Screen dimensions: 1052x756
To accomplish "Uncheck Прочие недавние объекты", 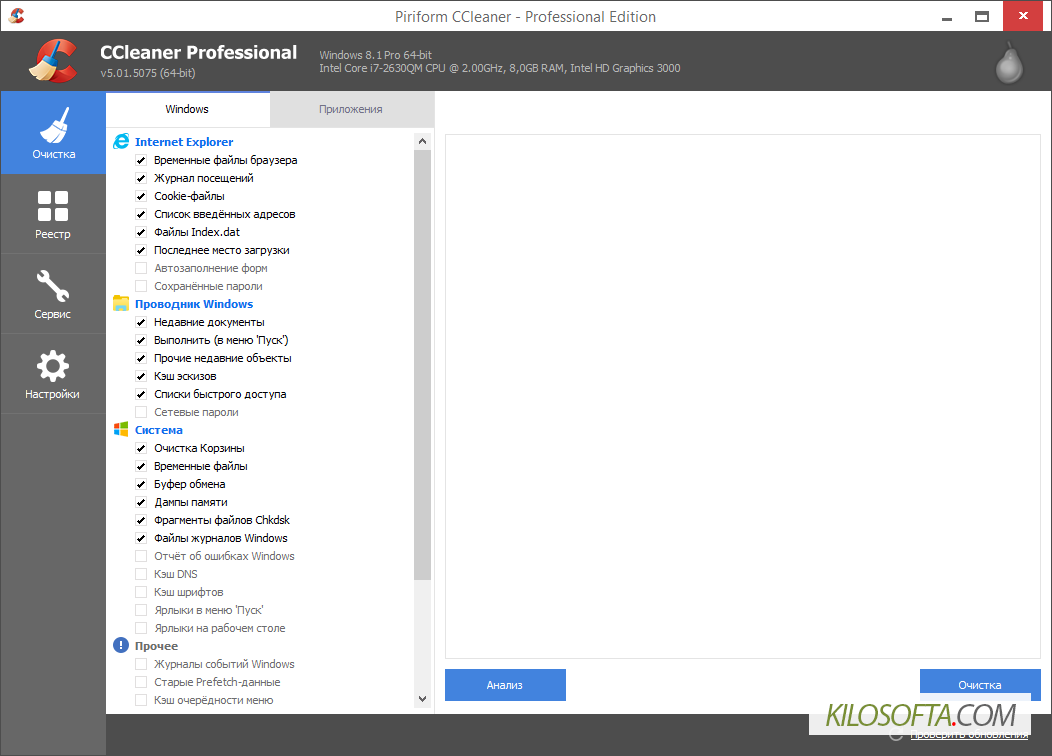I will 141,358.
